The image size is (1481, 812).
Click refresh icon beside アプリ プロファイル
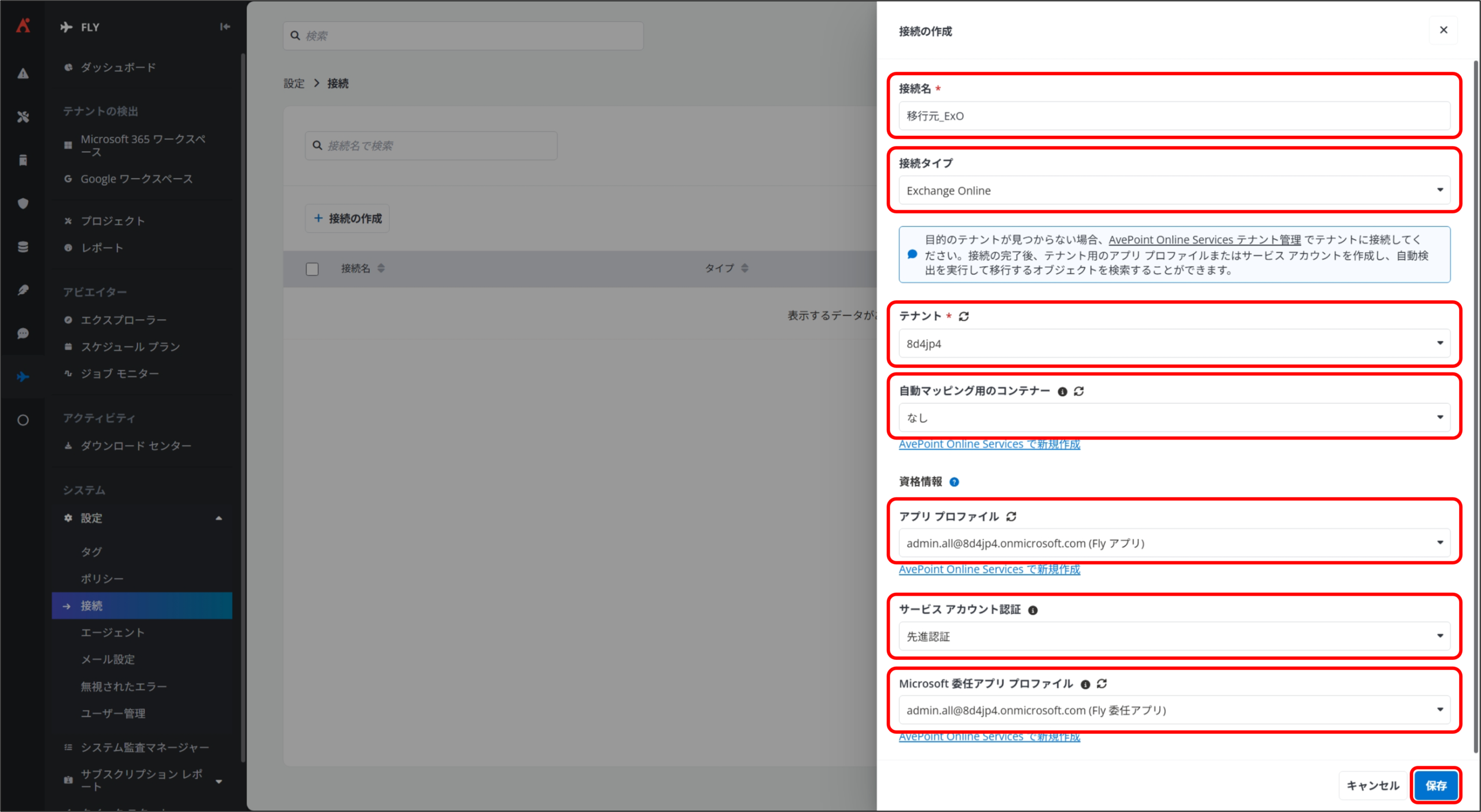pos(1011,516)
